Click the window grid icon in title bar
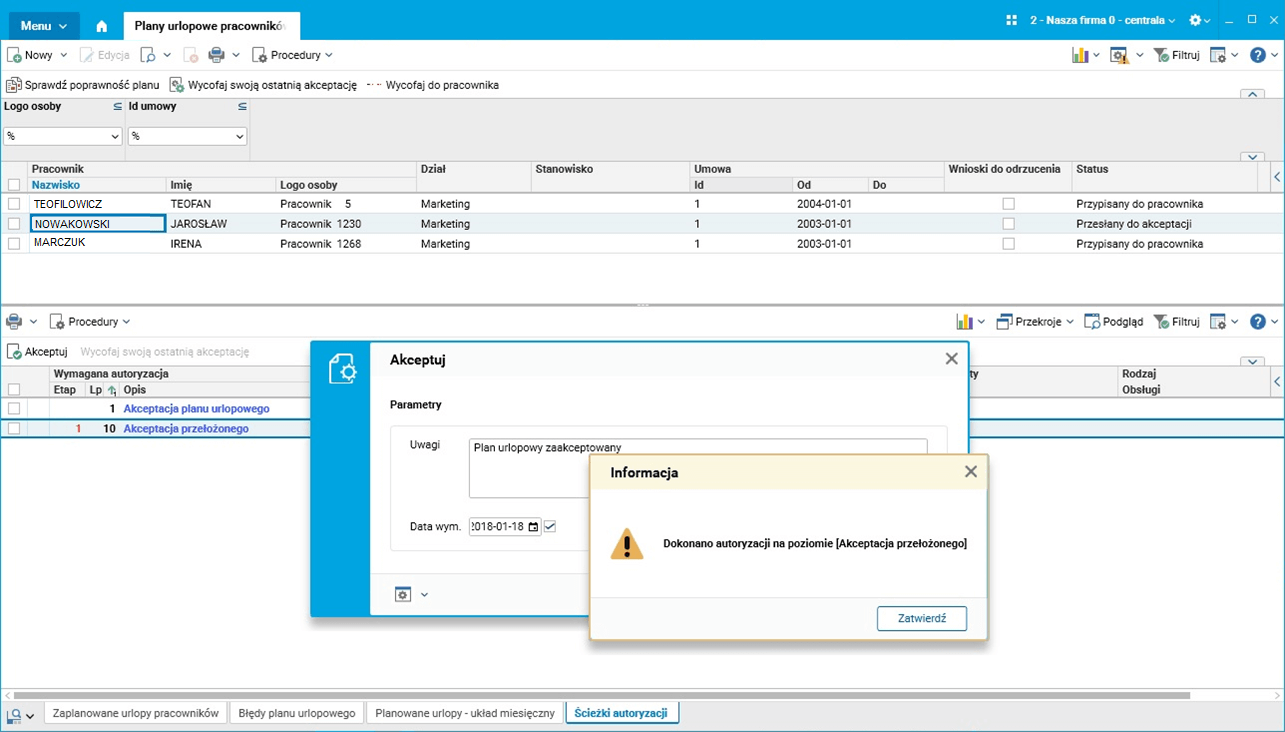This screenshot has width=1285, height=732. [1011, 20]
